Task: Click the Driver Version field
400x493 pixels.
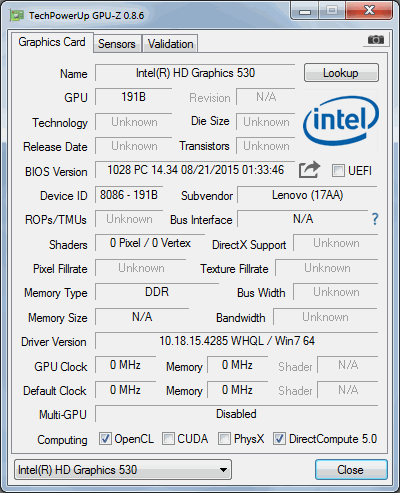Action: [x=237, y=341]
